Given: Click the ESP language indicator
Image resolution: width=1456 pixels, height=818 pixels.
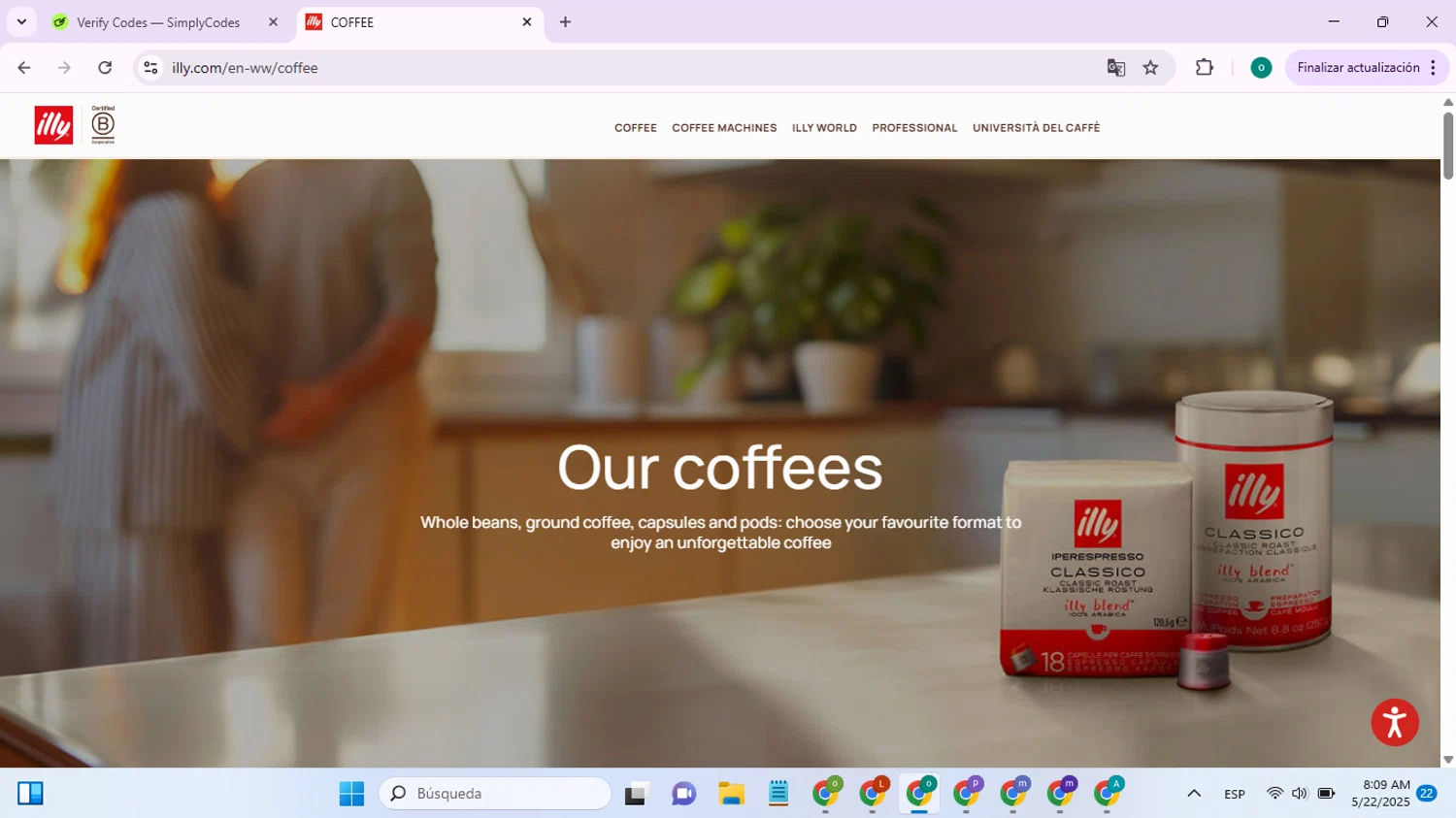Looking at the screenshot, I should click(x=1235, y=794).
